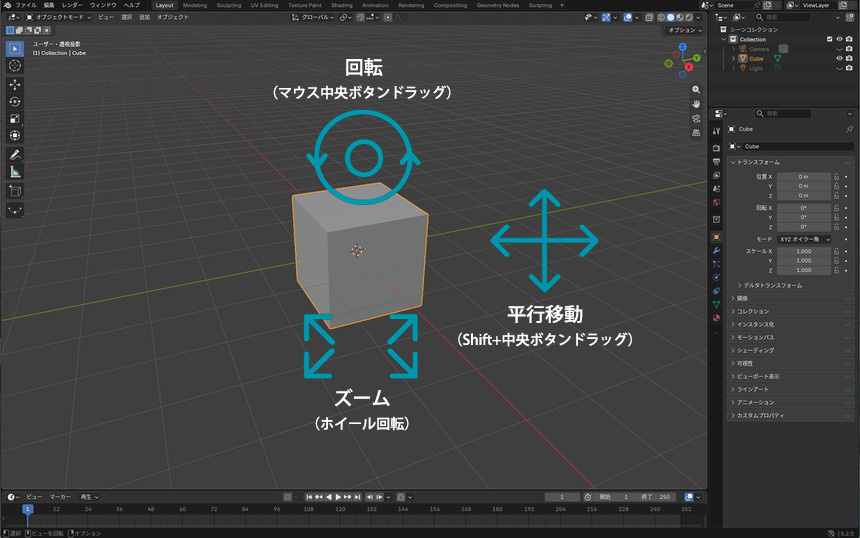Switch to material preview shading
This screenshot has height=538, width=860.
680,18
